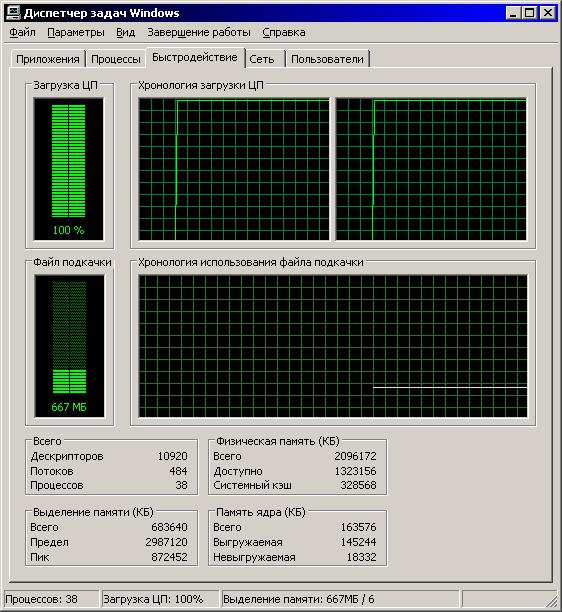Click commit charge Всего value 683640
Viewport: 562px width, 612px height.
[169, 527]
